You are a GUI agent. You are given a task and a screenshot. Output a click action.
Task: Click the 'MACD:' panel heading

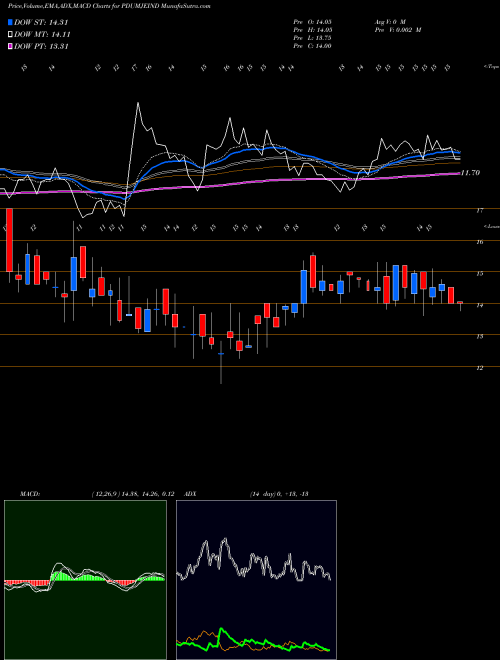[30, 494]
